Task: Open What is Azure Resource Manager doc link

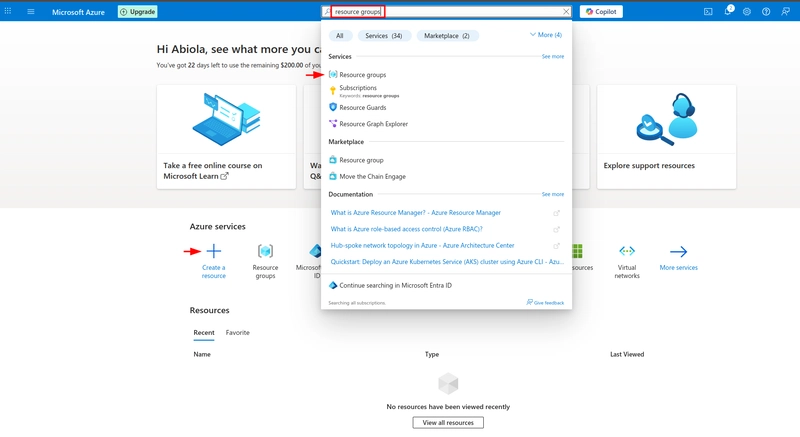Action: pyautogui.click(x=415, y=213)
